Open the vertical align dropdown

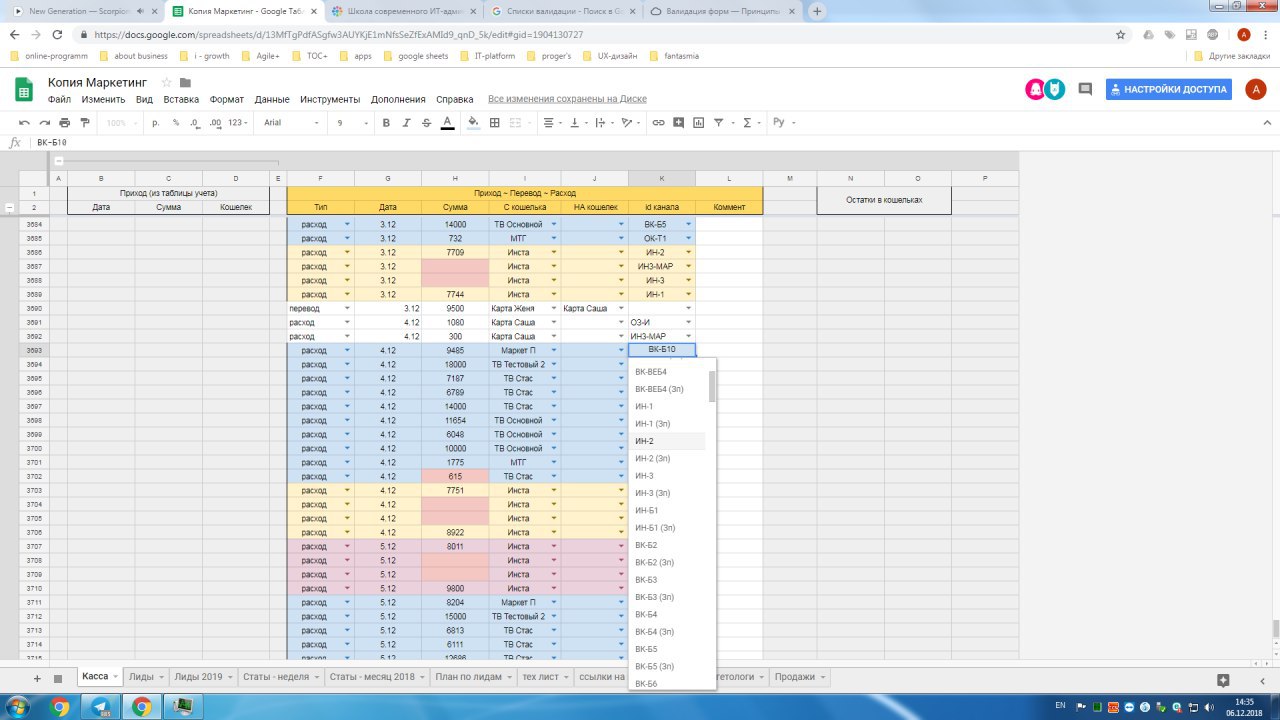[x=577, y=122]
